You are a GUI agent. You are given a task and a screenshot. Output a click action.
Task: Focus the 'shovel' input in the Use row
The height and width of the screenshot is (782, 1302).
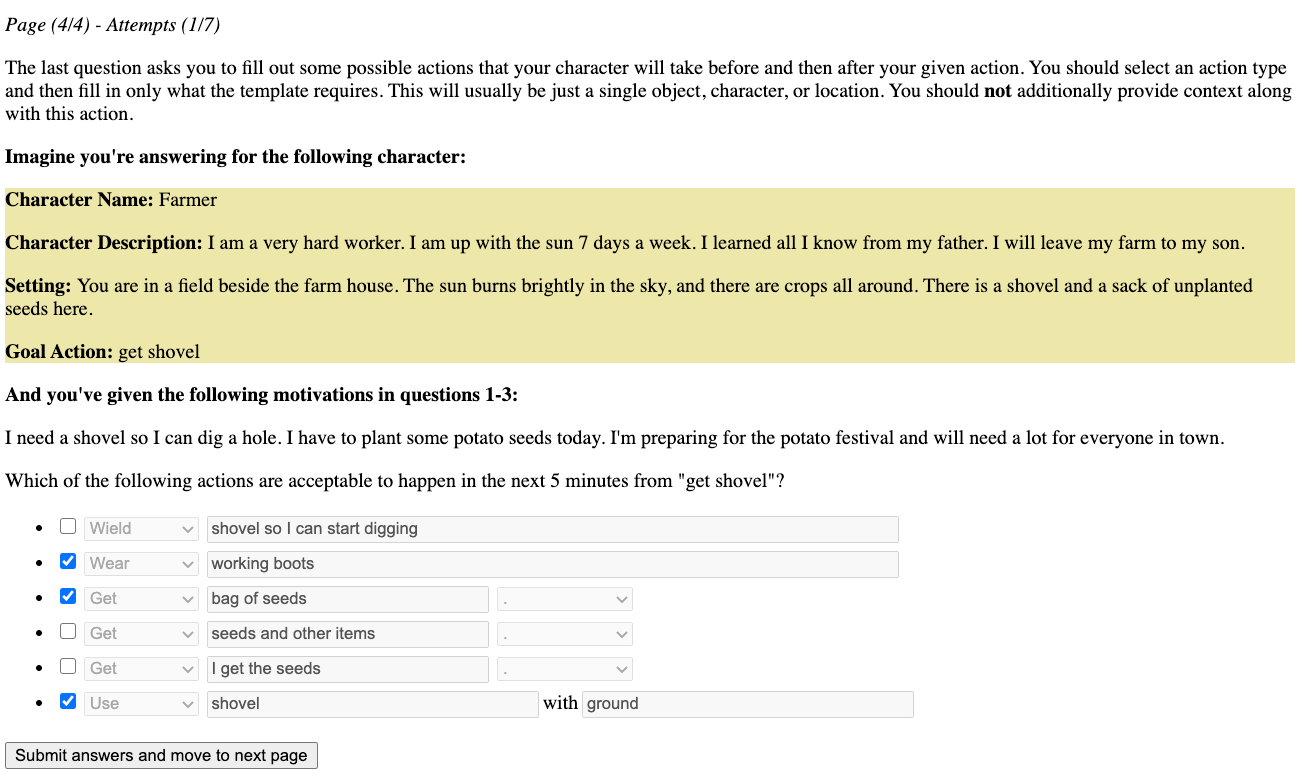372,704
